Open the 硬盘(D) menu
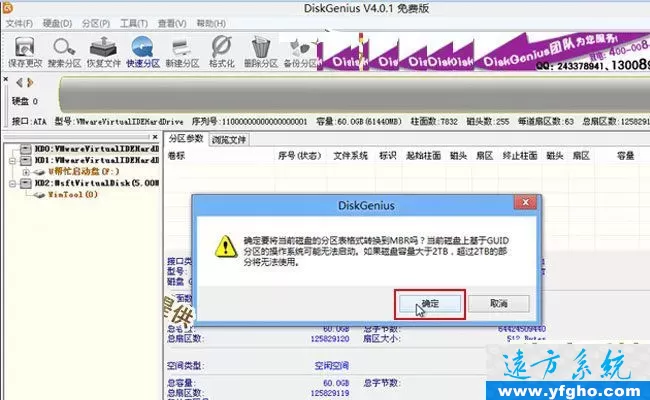650x400 pixels. (57, 23)
